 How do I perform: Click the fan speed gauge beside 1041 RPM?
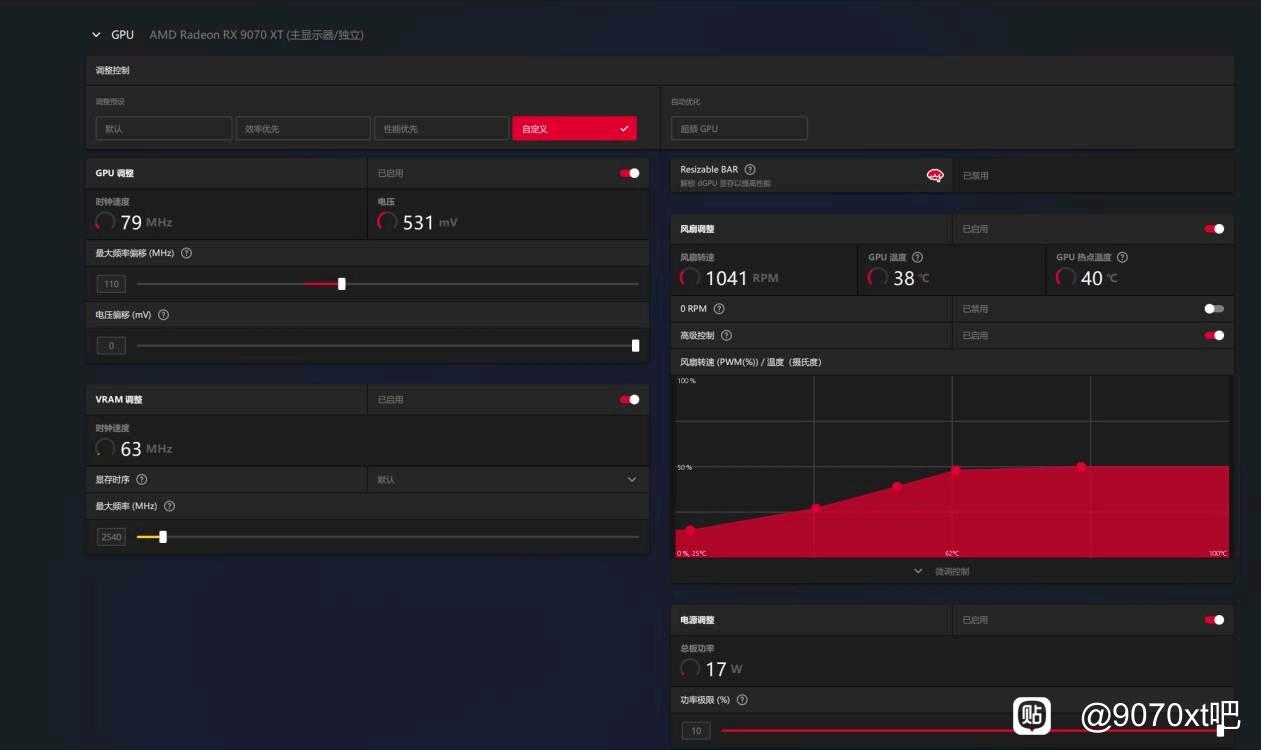pos(689,277)
